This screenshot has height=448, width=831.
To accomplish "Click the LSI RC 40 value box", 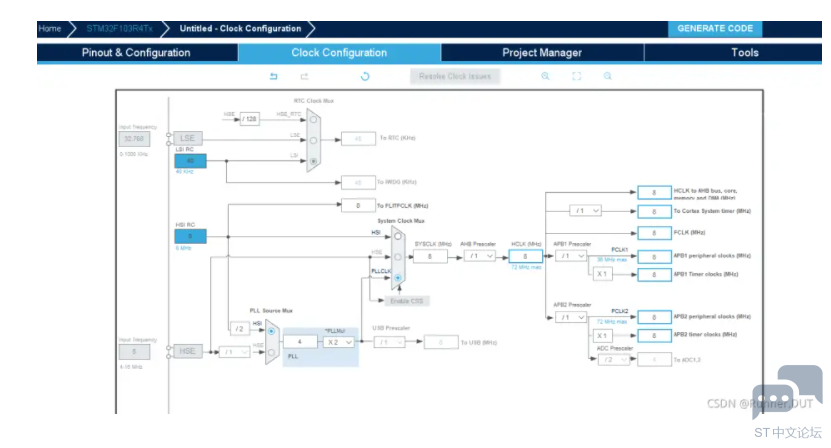I will [x=190, y=161].
